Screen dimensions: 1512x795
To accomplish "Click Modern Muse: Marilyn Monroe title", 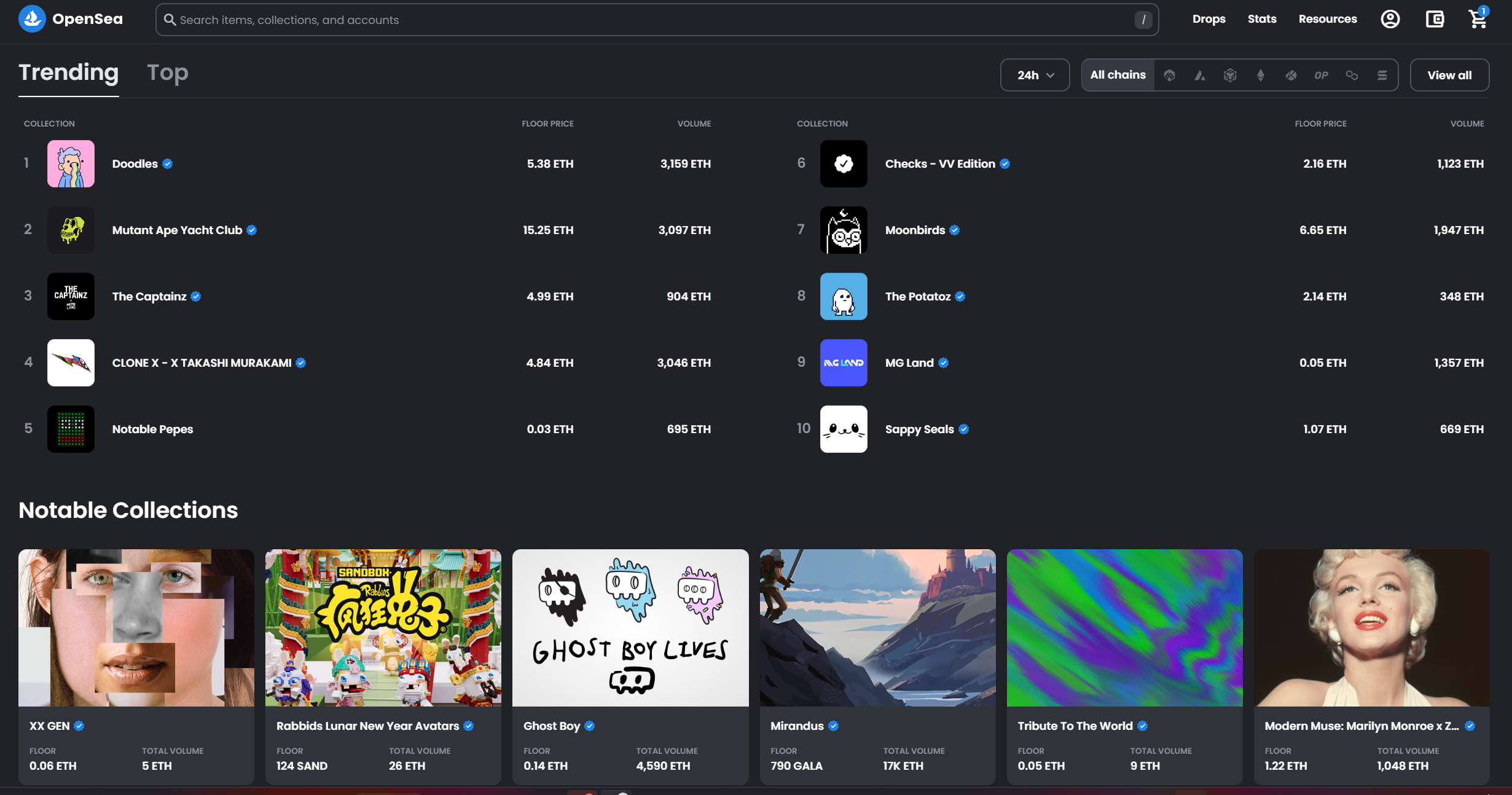I will coord(1361,726).
